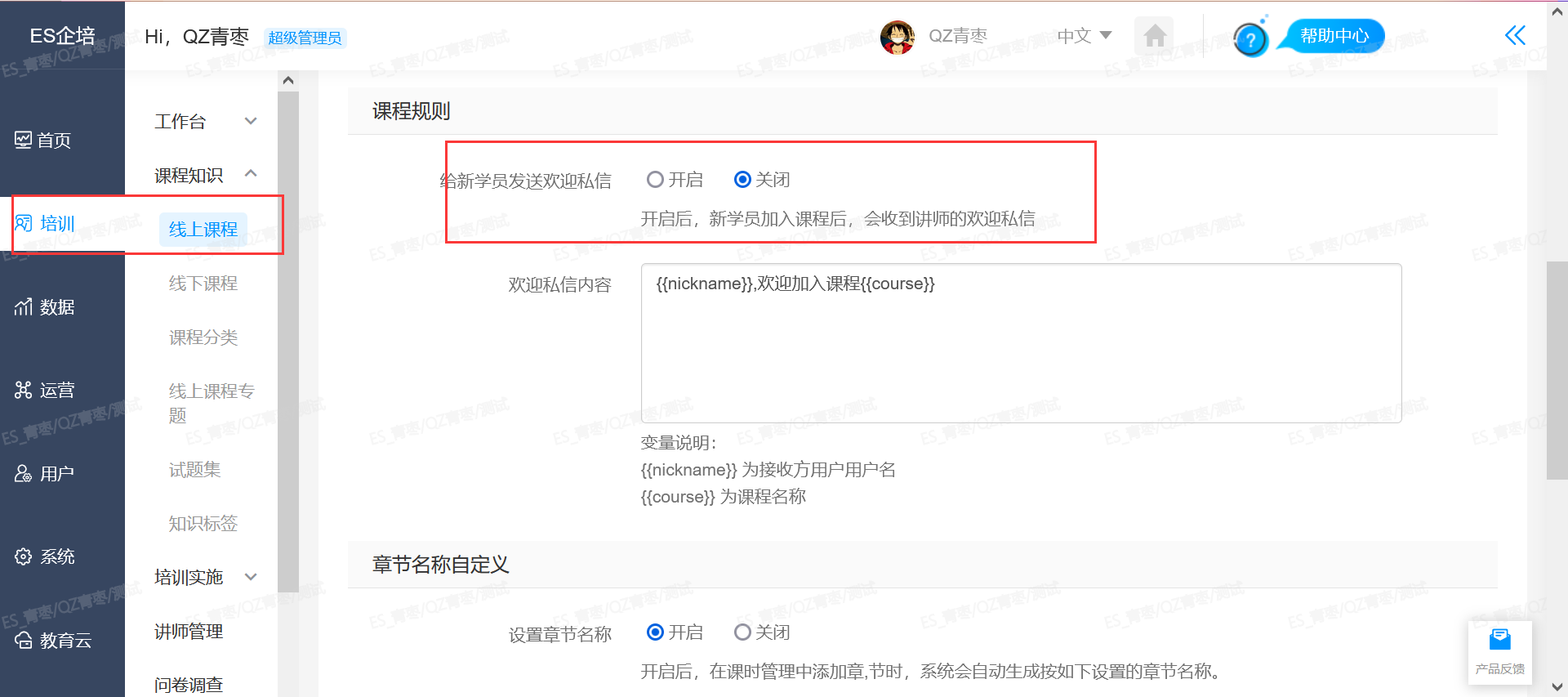Collapse panel with double left arrow icon
This screenshot has width=1568, height=697.
[1515, 35]
